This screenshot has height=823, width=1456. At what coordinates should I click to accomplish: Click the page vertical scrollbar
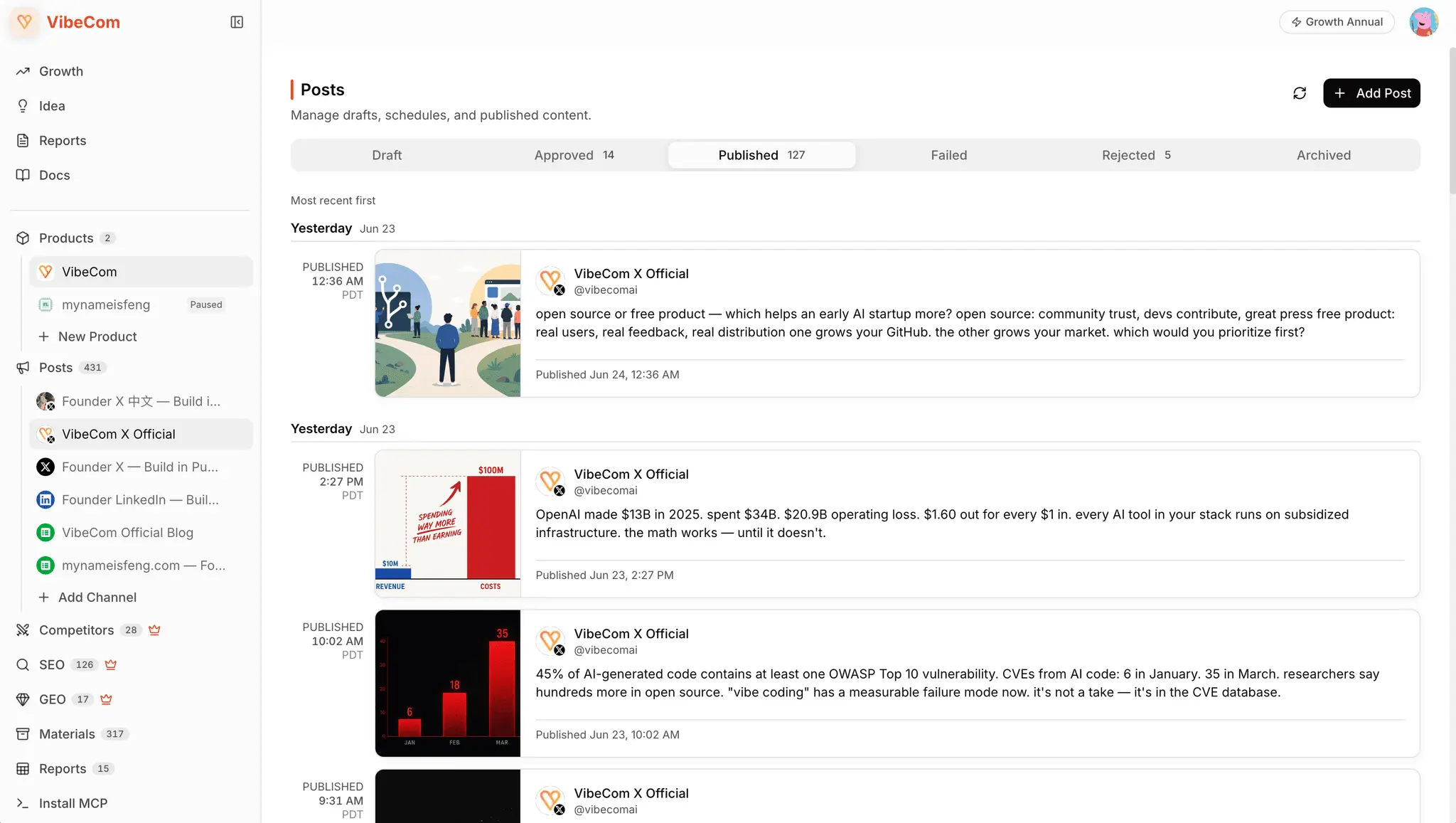pos(1452,121)
